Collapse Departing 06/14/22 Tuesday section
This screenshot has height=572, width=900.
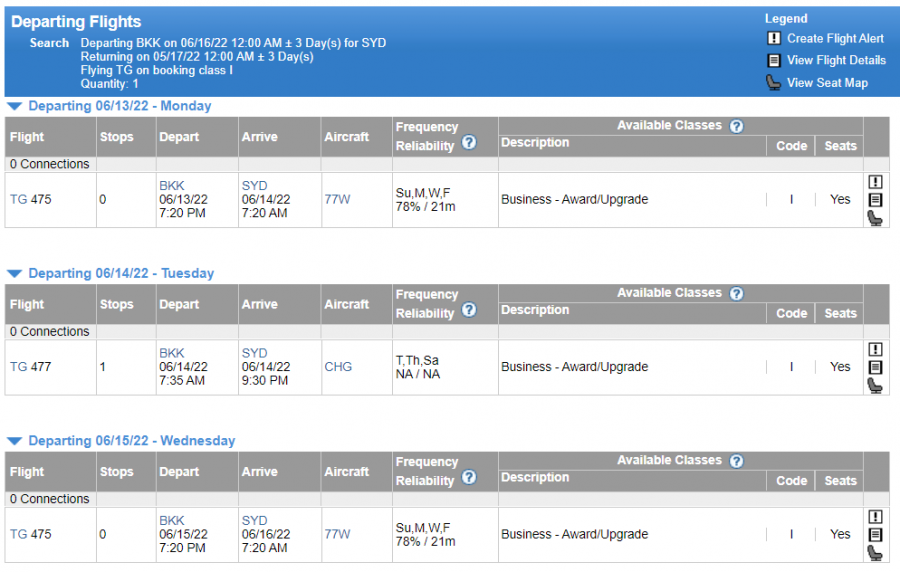tap(14, 273)
